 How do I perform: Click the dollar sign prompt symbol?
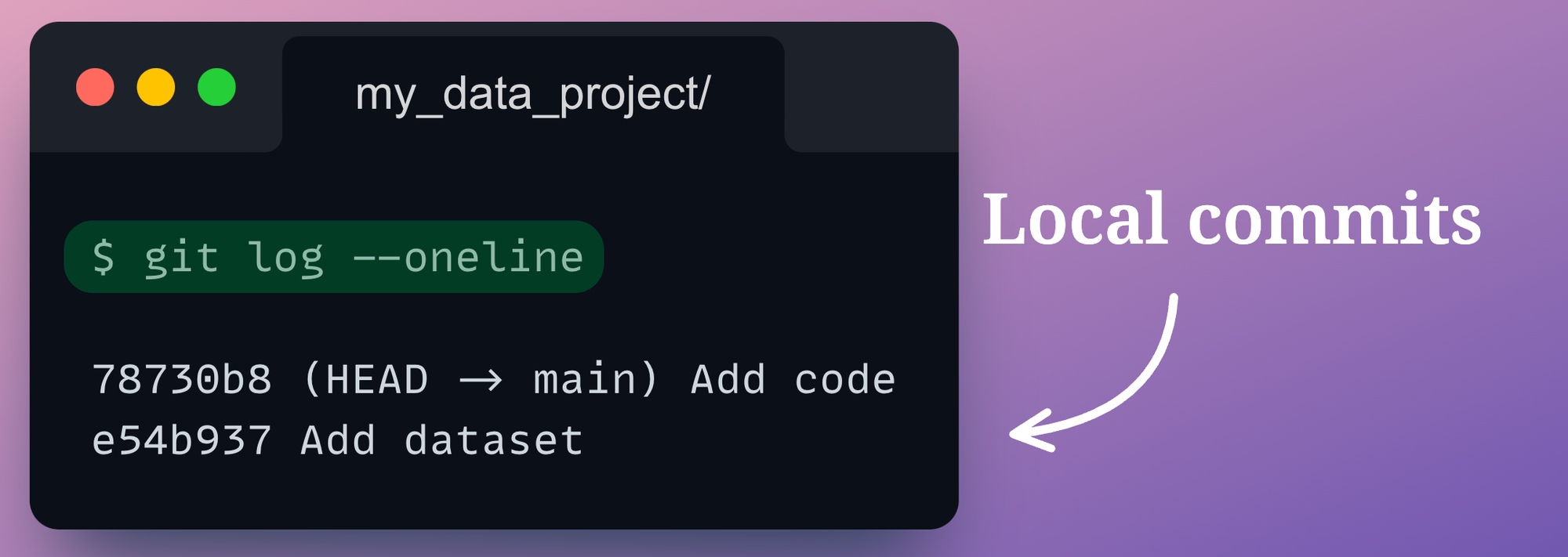[x=103, y=257]
